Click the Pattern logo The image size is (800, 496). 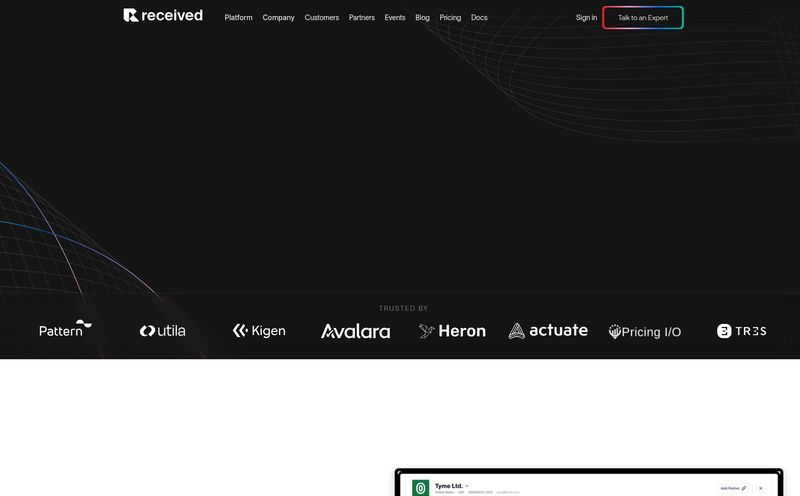click(65, 329)
